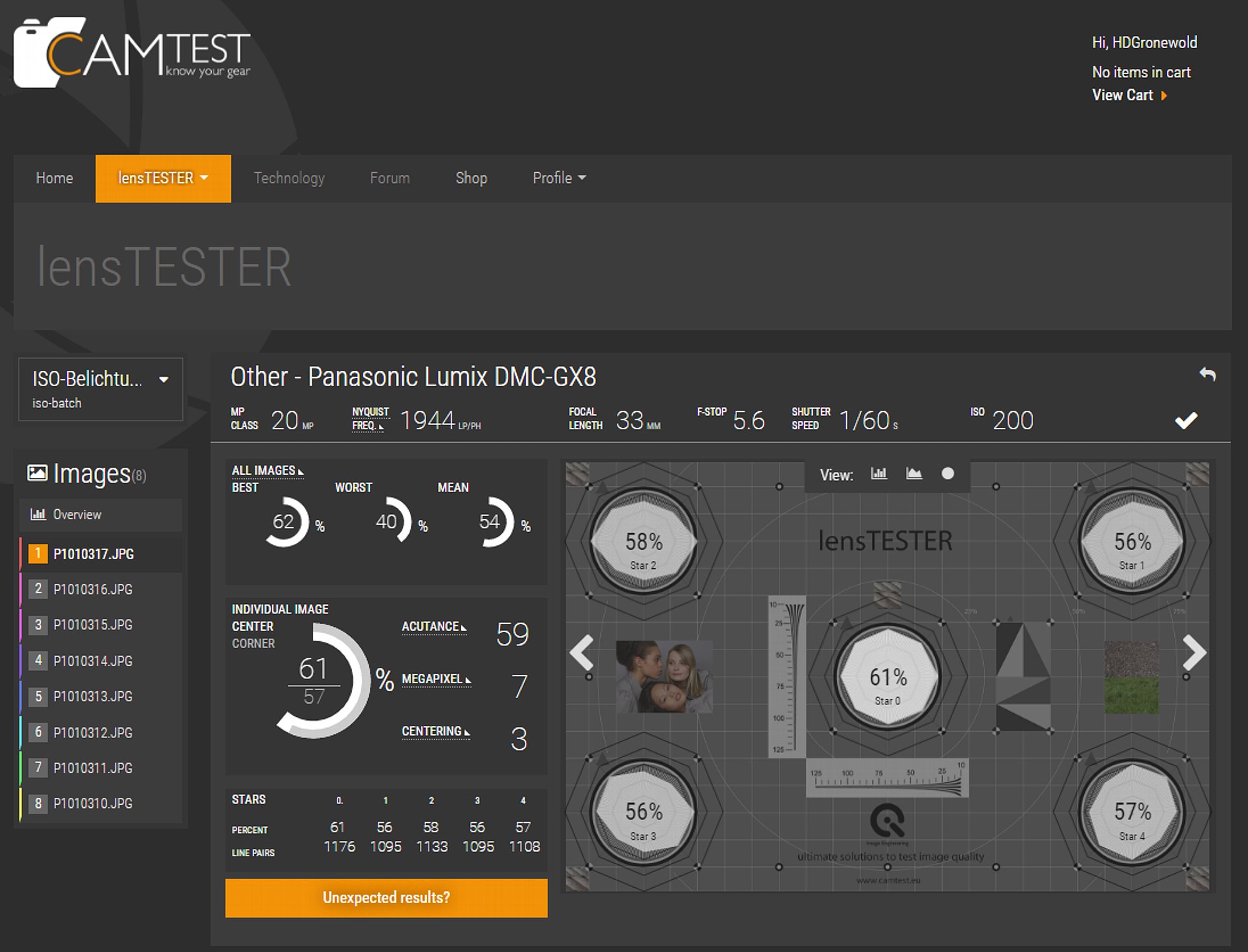Click the Star 3 56% chart
This screenshot has width=1248, height=952.
[643, 812]
